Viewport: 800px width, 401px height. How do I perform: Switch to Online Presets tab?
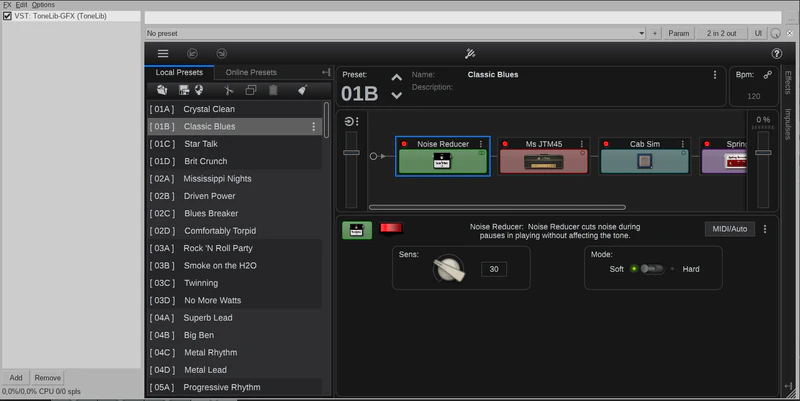[x=251, y=72]
